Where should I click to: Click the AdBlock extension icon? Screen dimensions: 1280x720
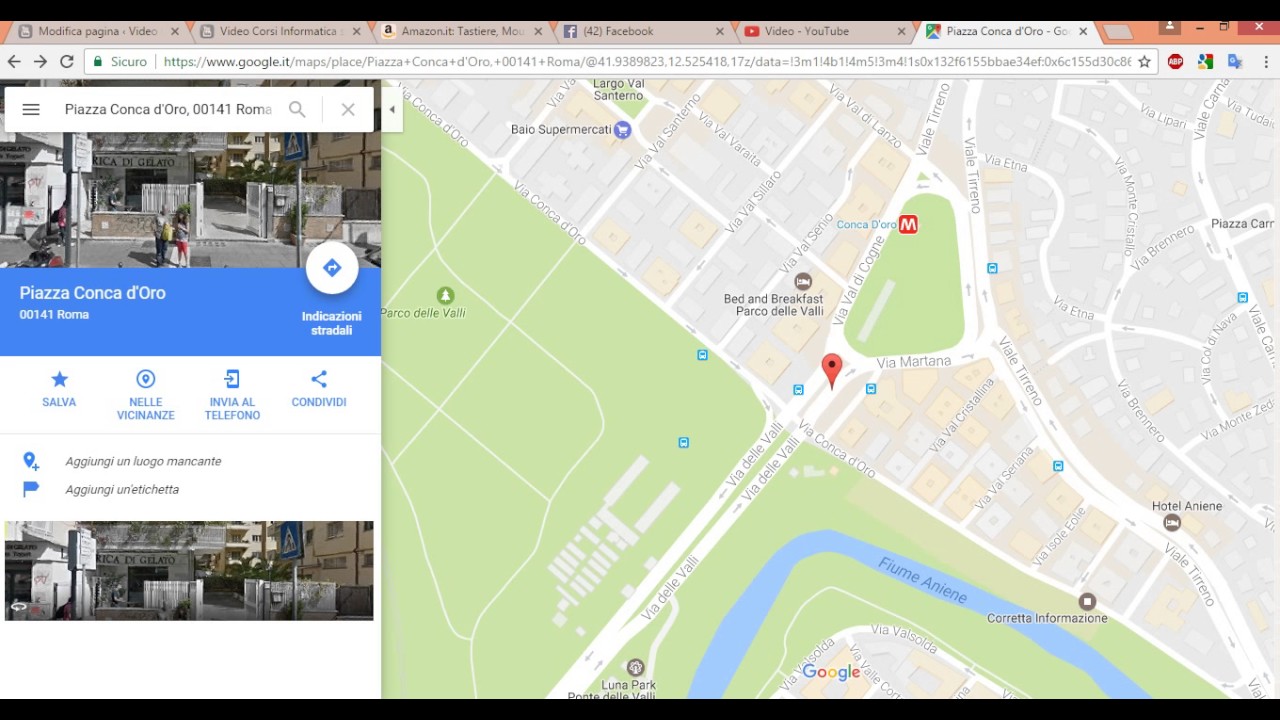tap(1176, 61)
